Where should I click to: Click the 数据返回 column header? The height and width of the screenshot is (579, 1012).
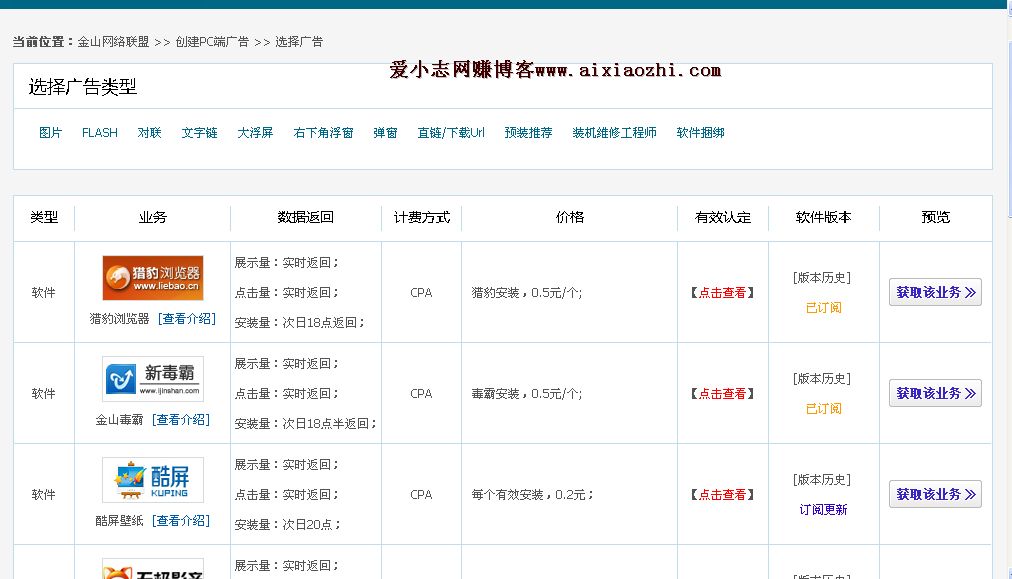(305, 218)
